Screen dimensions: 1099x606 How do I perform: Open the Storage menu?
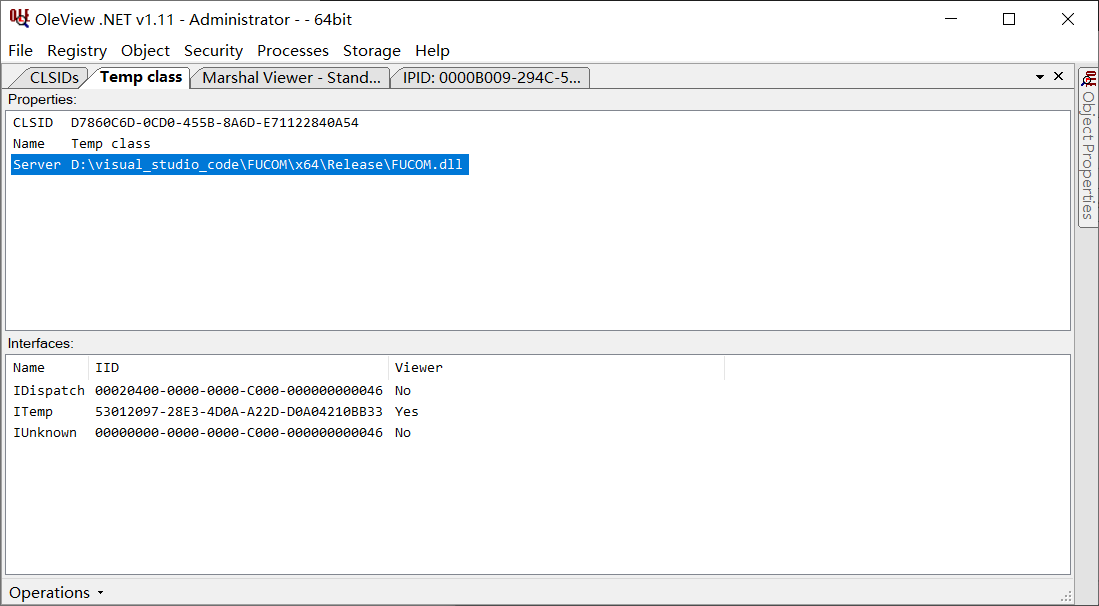click(x=371, y=50)
